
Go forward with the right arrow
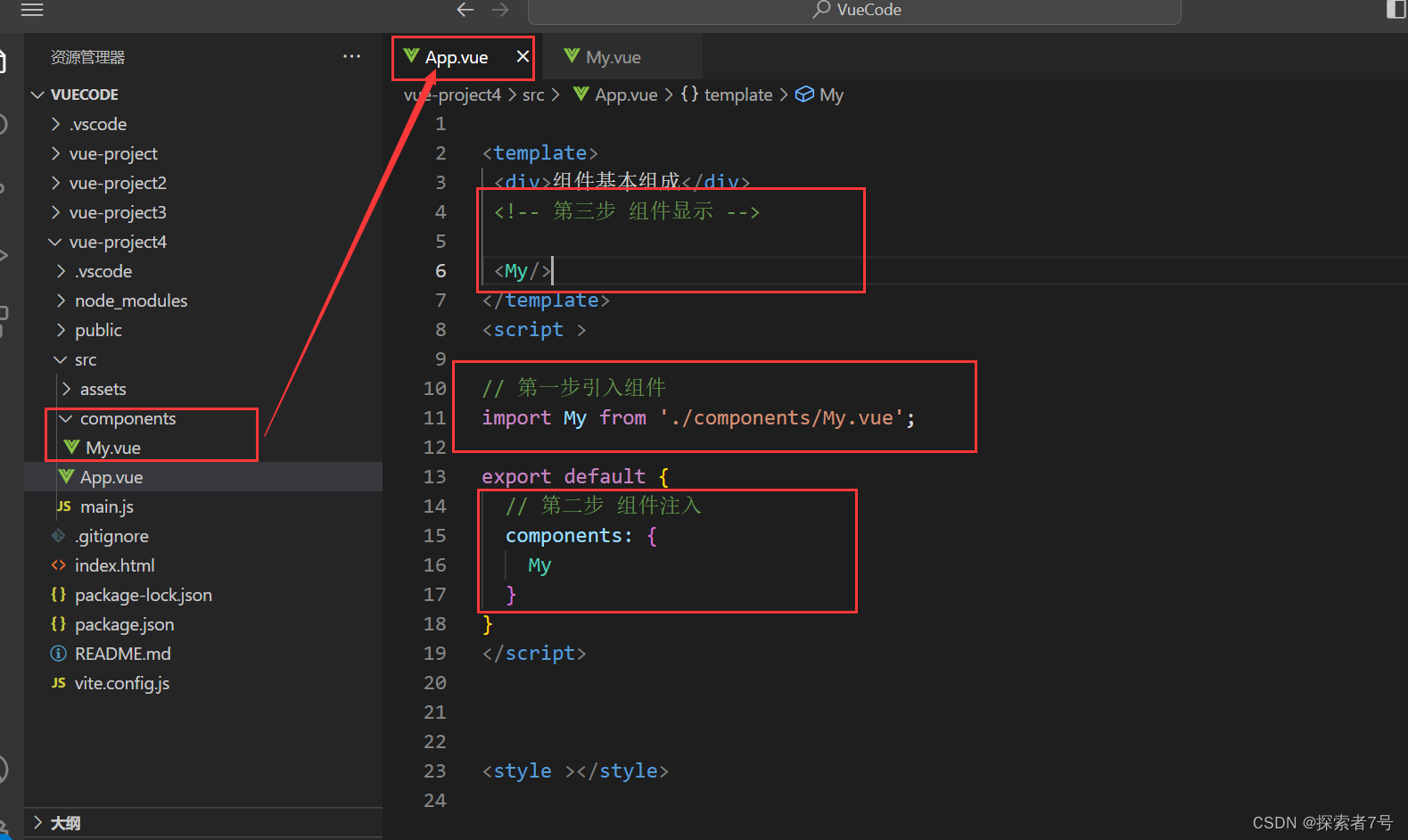click(x=500, y=10)
